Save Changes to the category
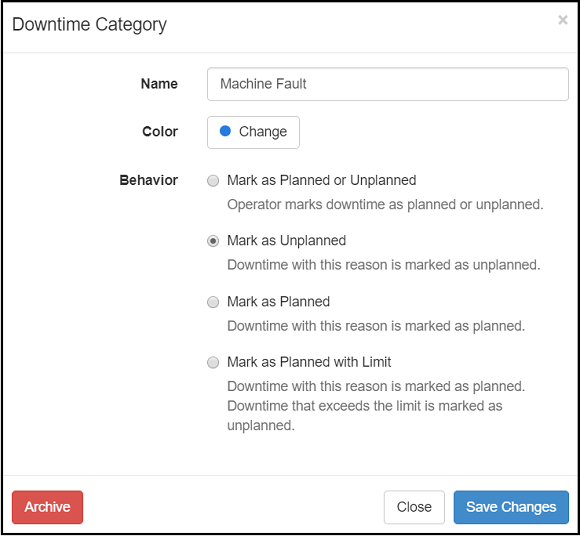The width and height of the screenshot is (580, 536). tap(511, 507)
